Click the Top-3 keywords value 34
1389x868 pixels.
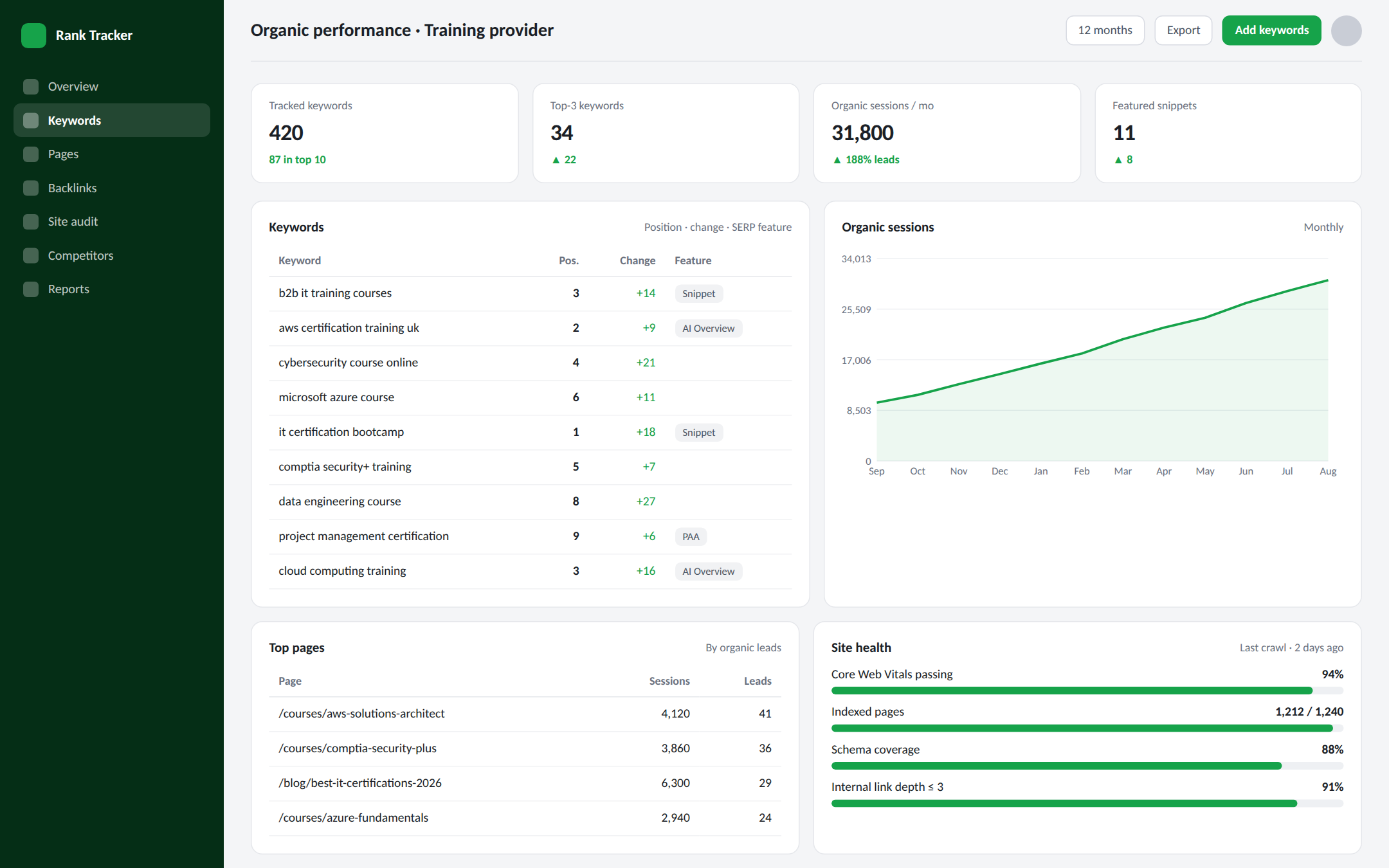561,133
